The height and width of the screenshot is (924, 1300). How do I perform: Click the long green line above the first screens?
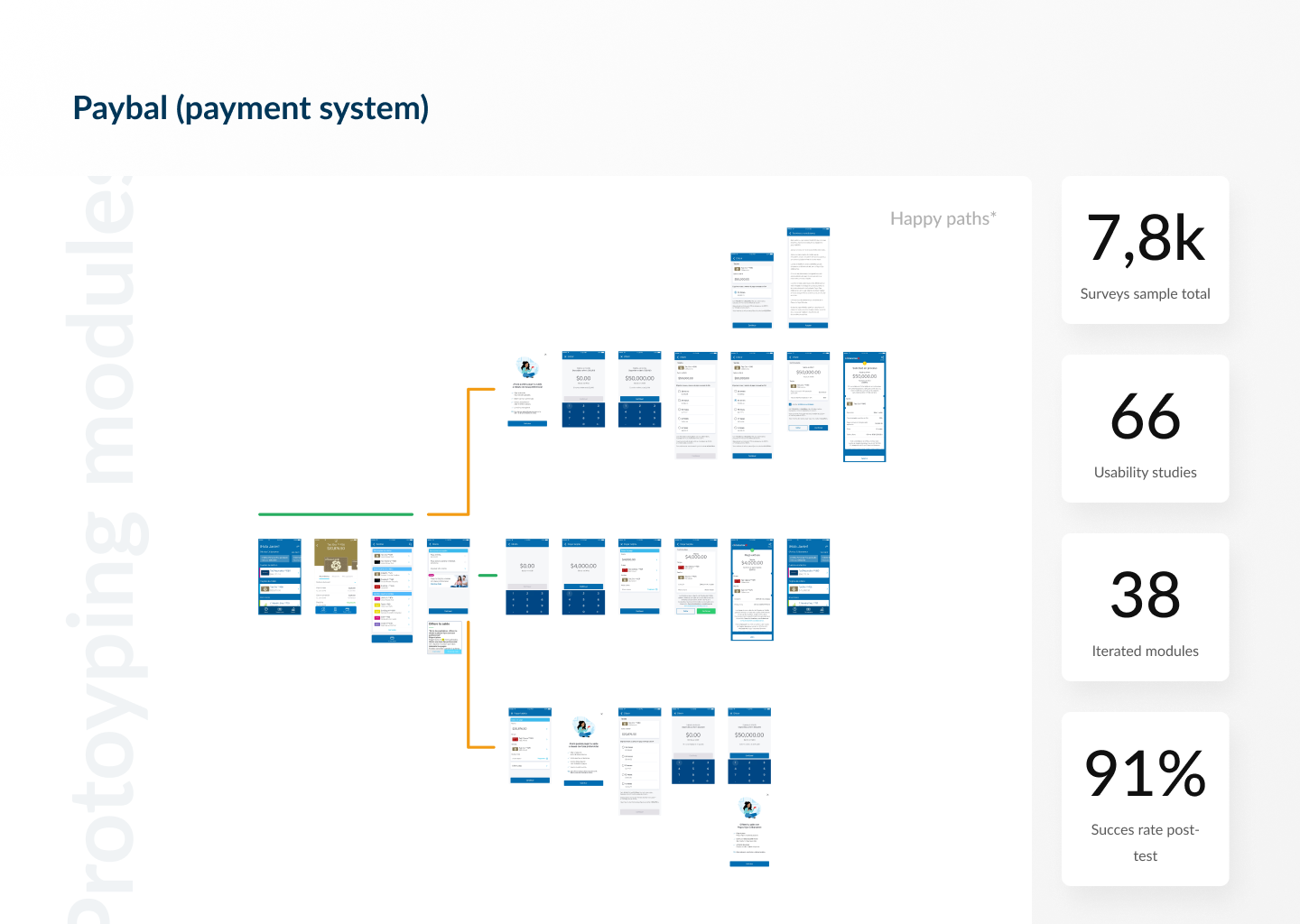[x=336, y=514]
